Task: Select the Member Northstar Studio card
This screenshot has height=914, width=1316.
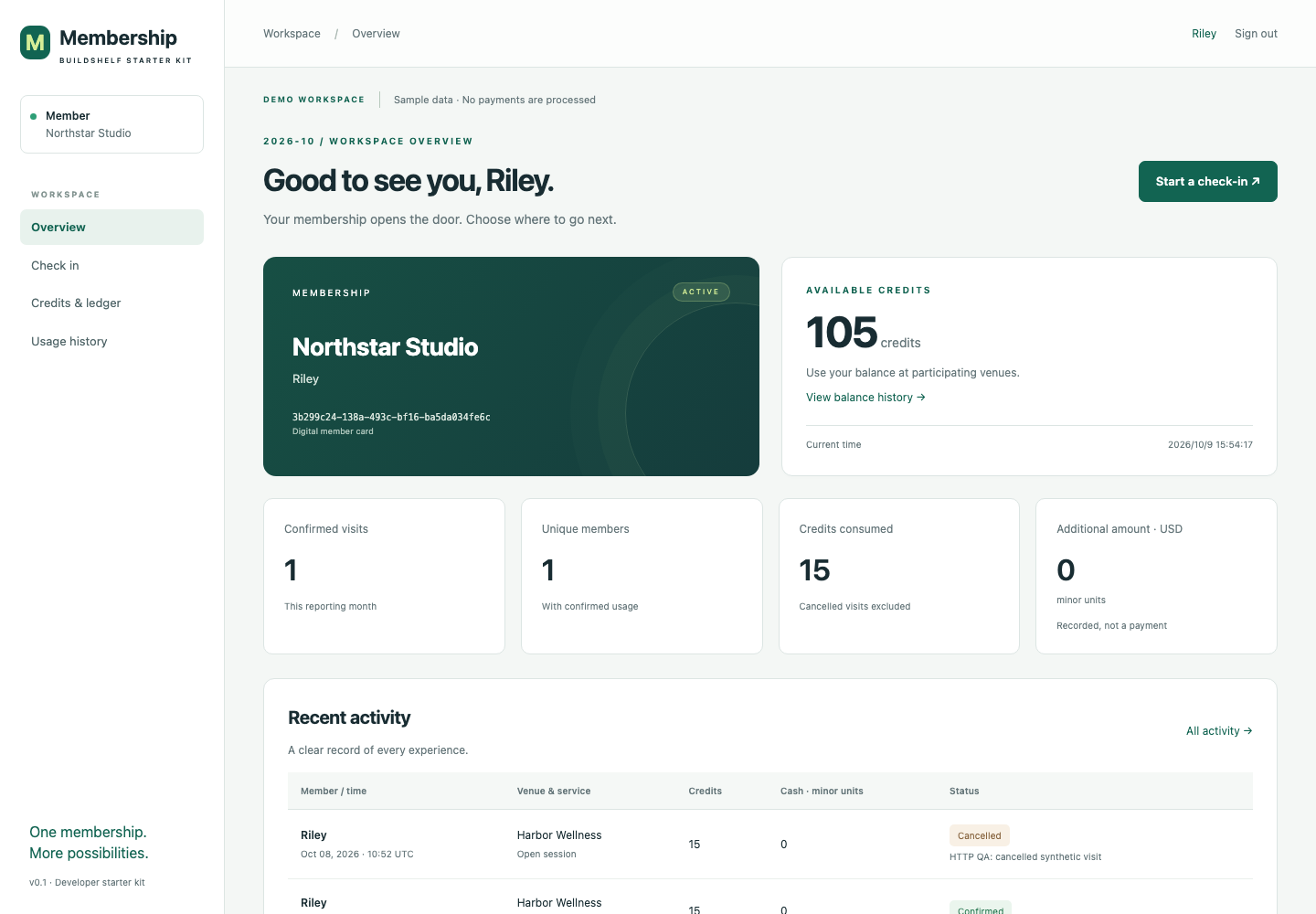Action: (111, 124)
